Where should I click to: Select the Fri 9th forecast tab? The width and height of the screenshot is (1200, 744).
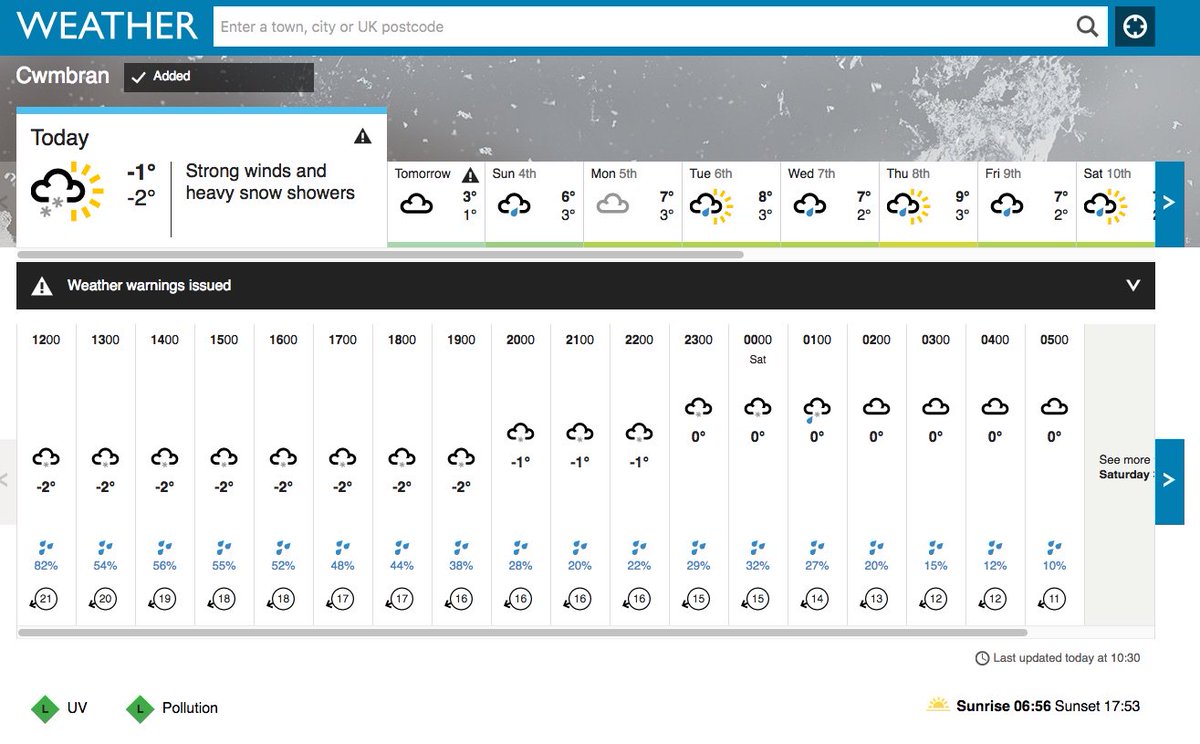coord(1025,203)
